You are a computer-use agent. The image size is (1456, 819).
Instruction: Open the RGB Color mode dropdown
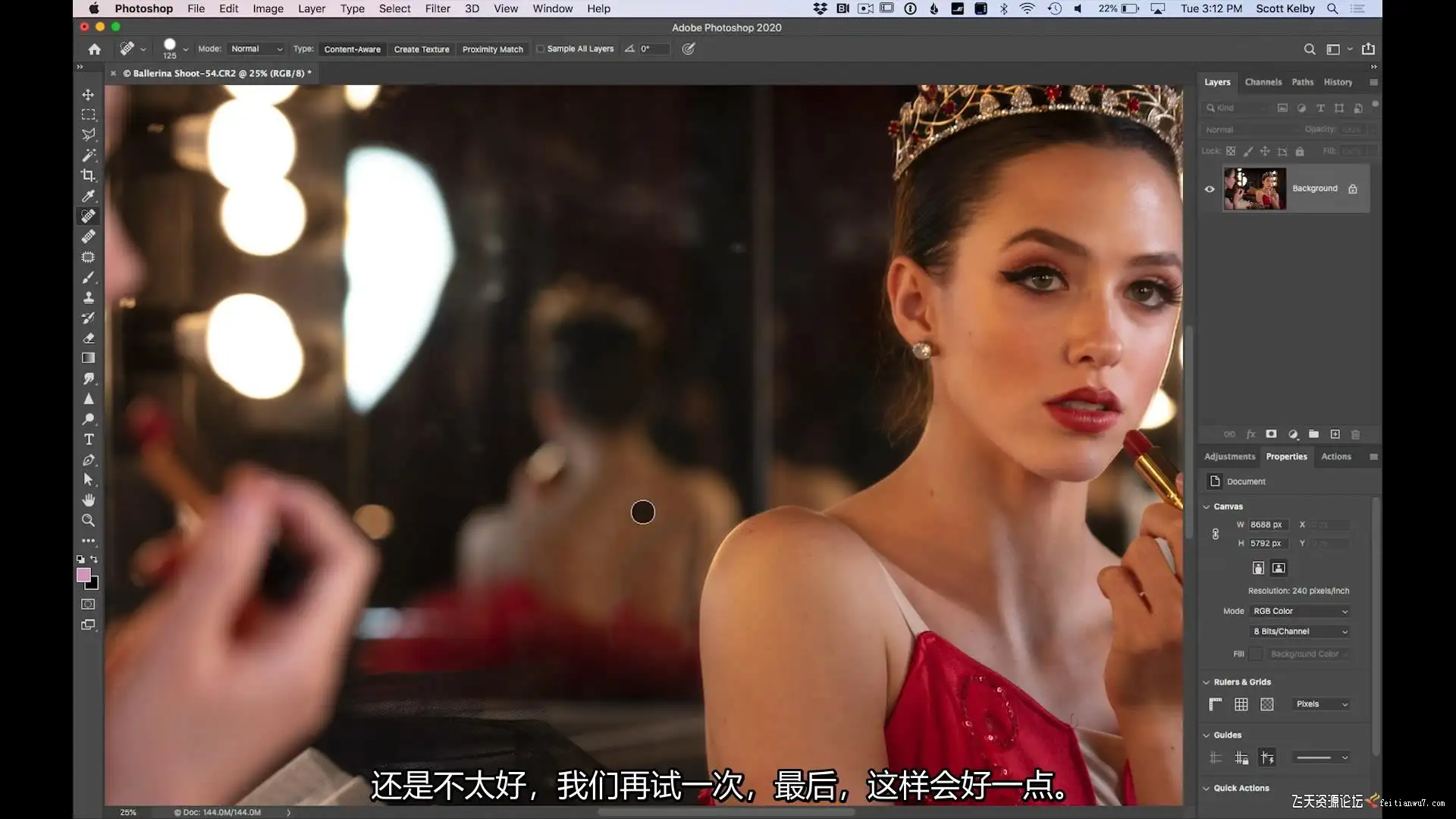(1300, 611)
